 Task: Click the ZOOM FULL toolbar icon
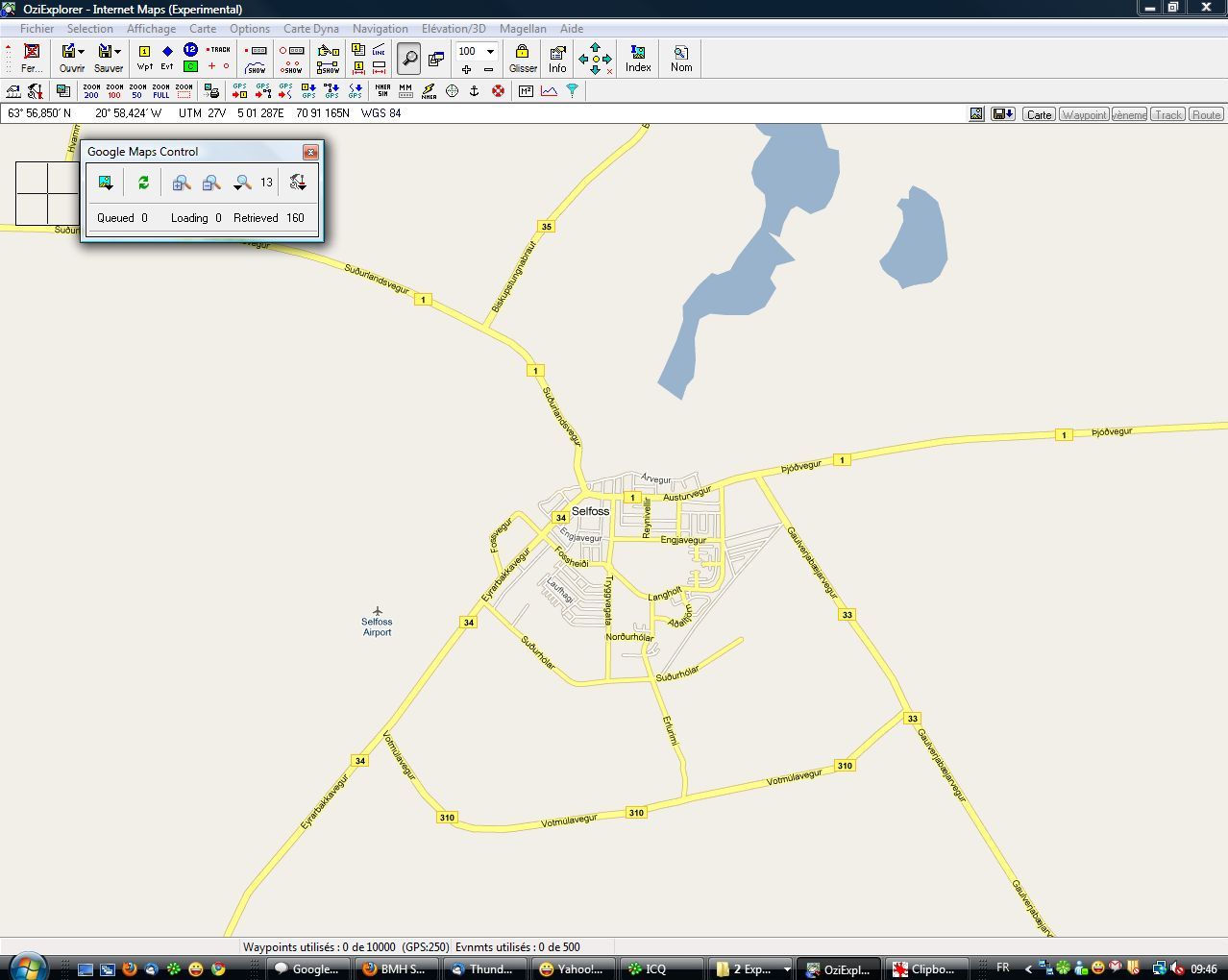160,91
